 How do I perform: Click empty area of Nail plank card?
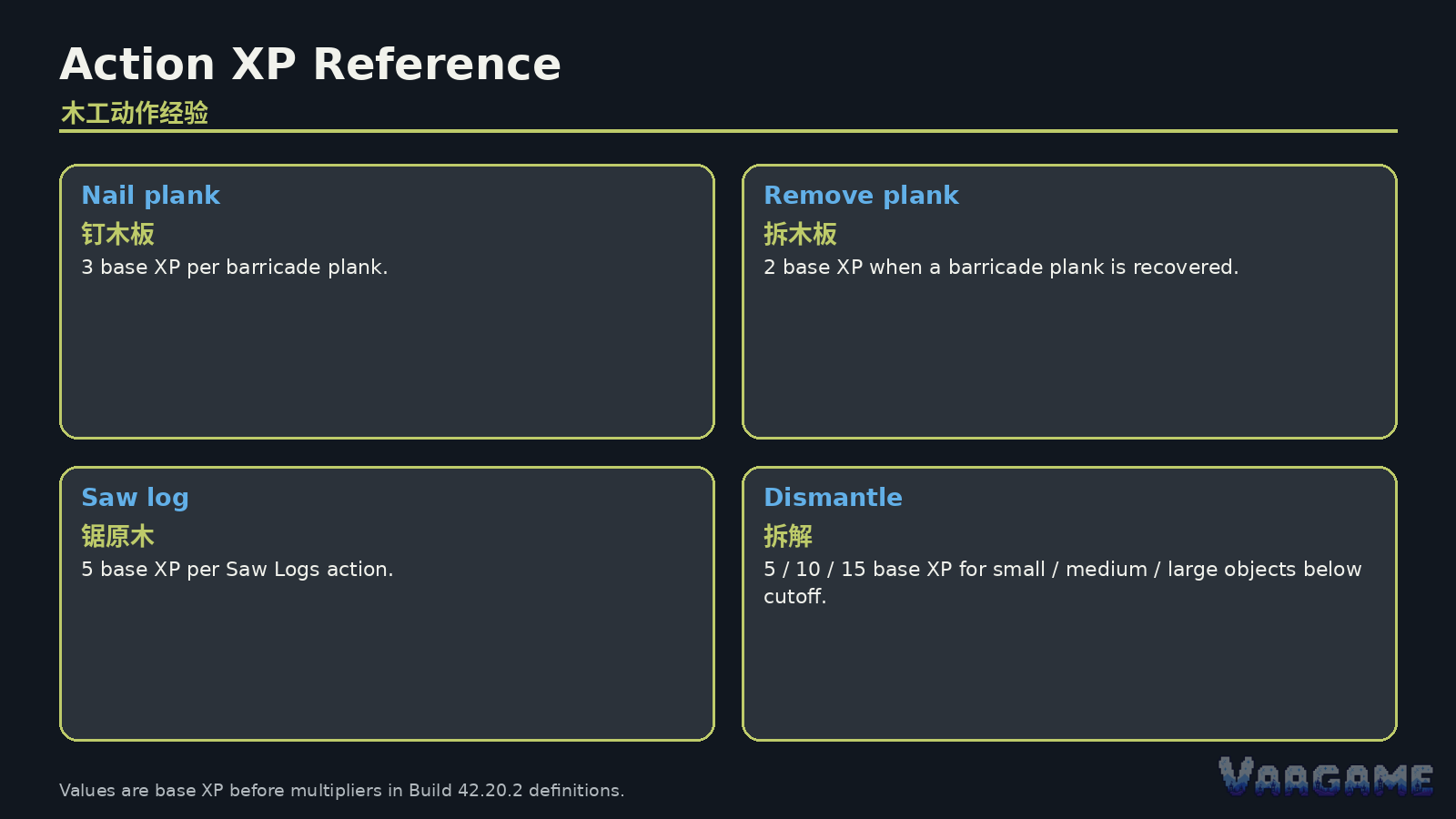(387, 359)
